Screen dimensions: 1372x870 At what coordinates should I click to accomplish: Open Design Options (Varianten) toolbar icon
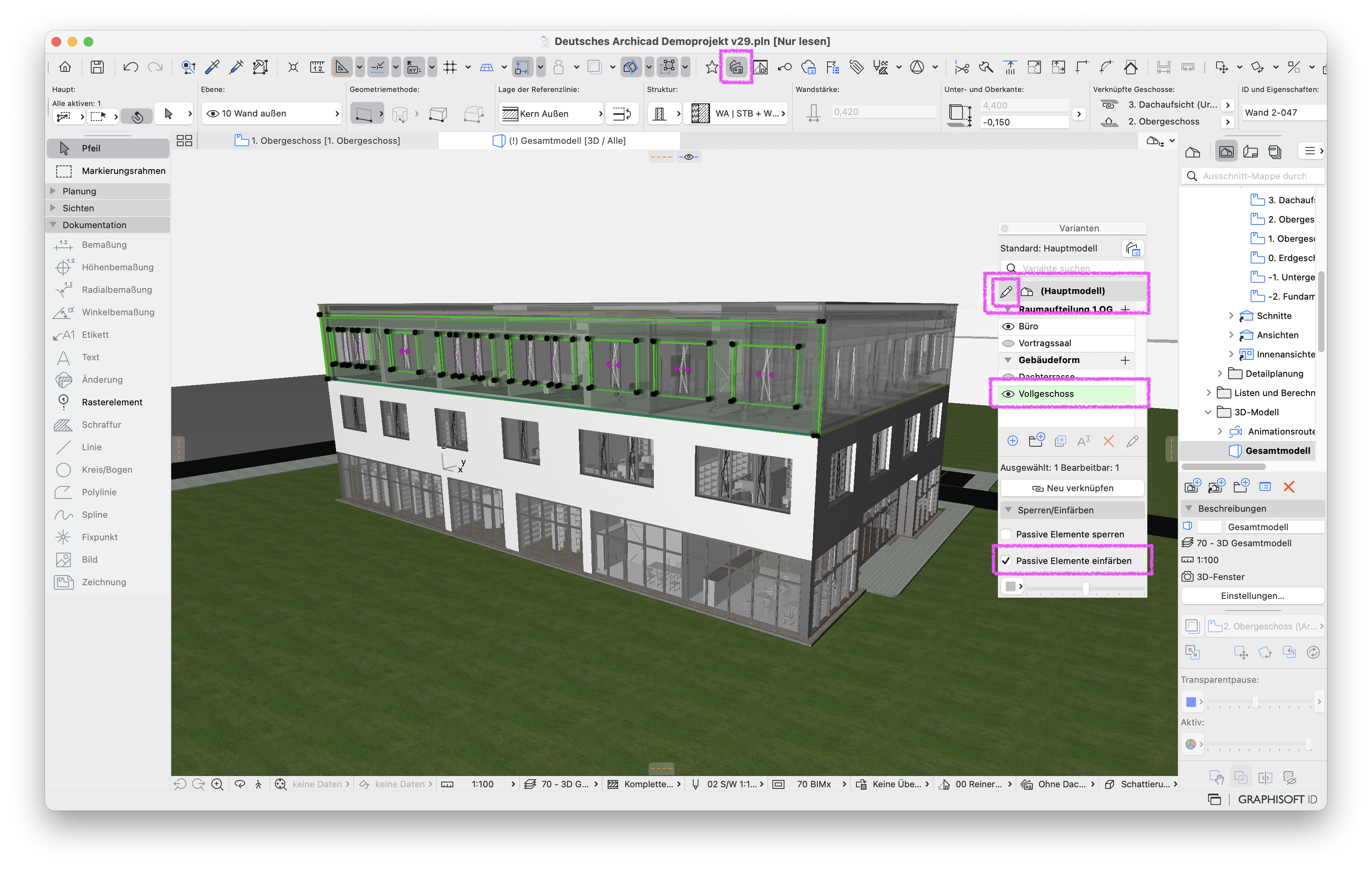(736, 67)
